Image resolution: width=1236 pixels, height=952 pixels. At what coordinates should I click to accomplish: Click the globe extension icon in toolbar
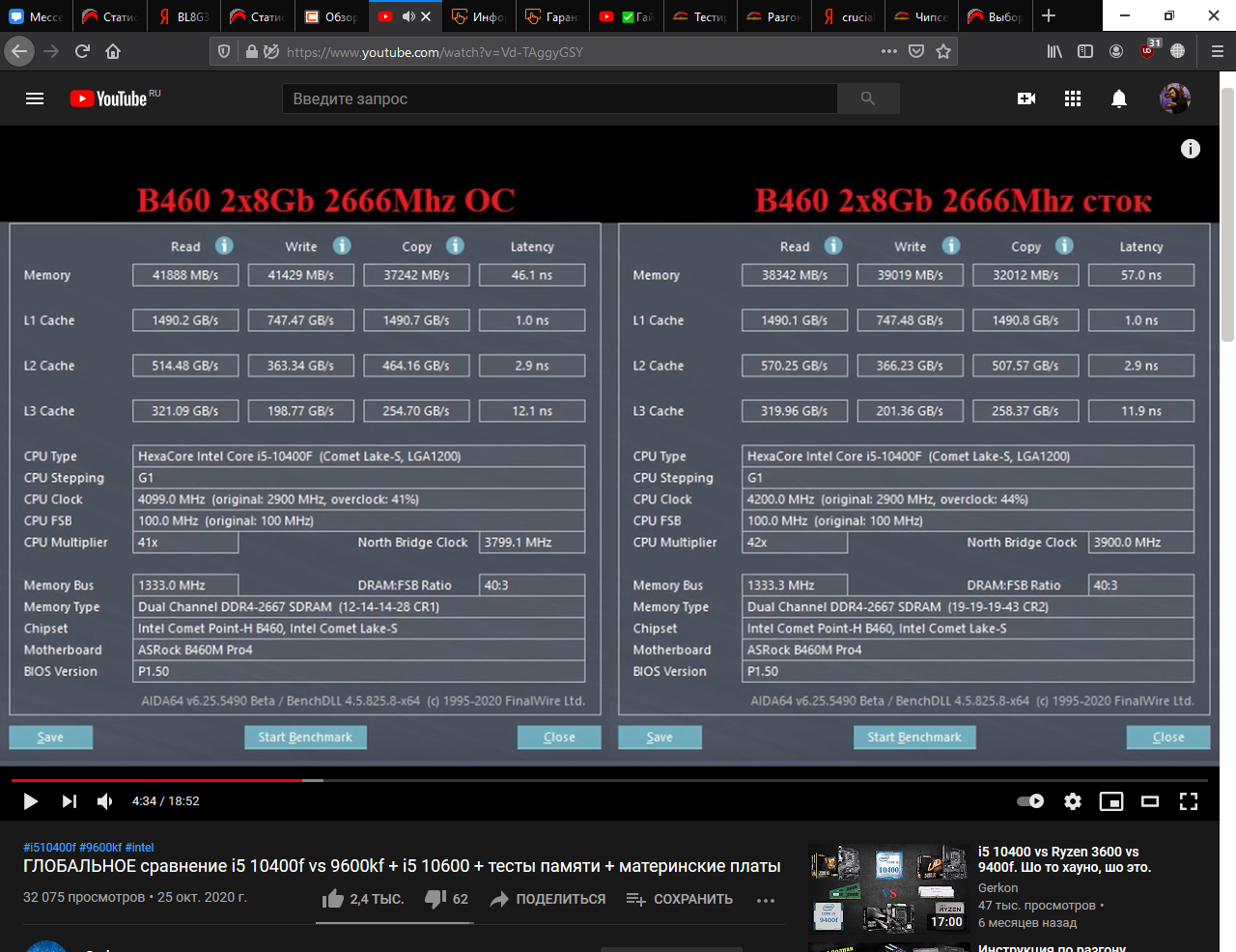(1178, 51)
